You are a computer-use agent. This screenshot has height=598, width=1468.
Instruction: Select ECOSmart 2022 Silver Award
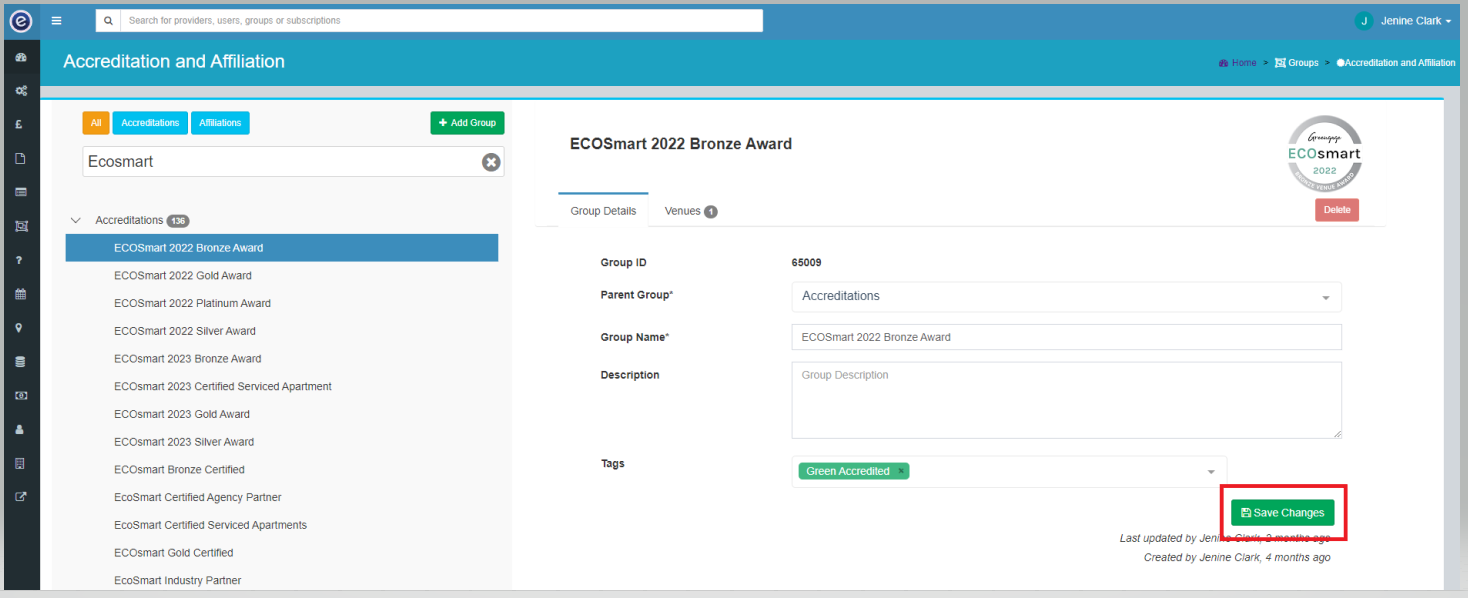tap(185, 331)
